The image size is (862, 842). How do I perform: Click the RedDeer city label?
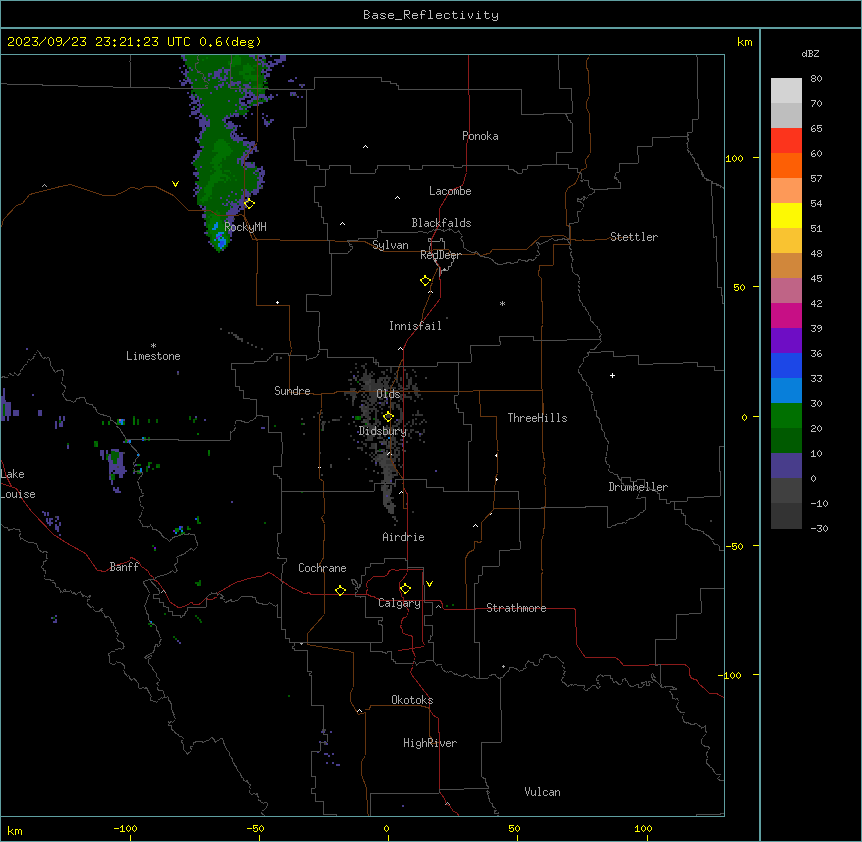(440, 255)
